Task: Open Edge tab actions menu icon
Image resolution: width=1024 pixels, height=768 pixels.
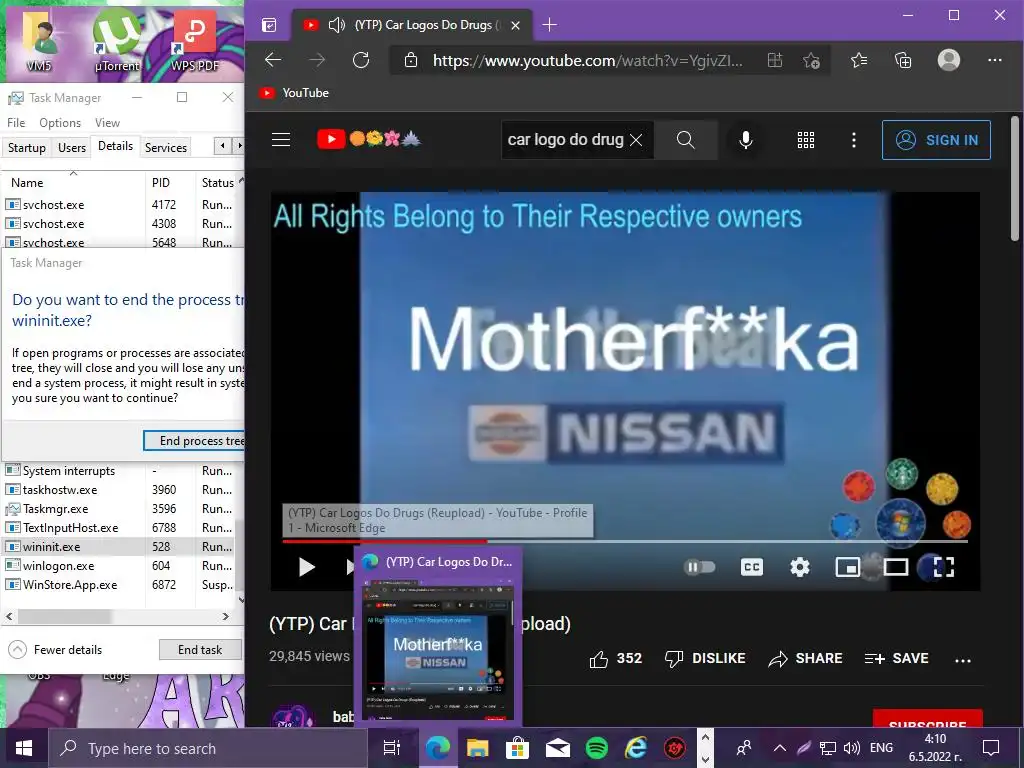Action: tap(269, 25)
